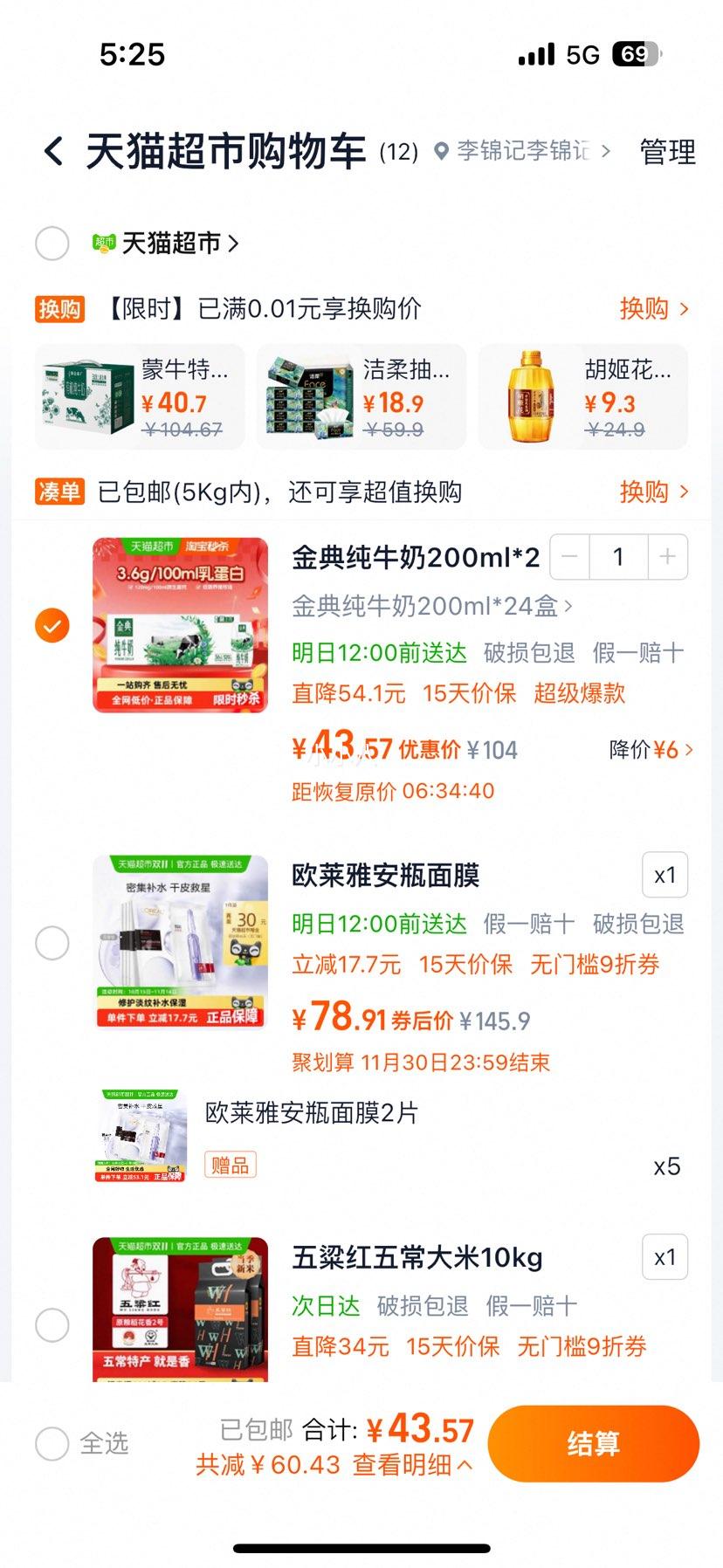Open the 降价¥6 price drop details

click(x=651, y=750)
